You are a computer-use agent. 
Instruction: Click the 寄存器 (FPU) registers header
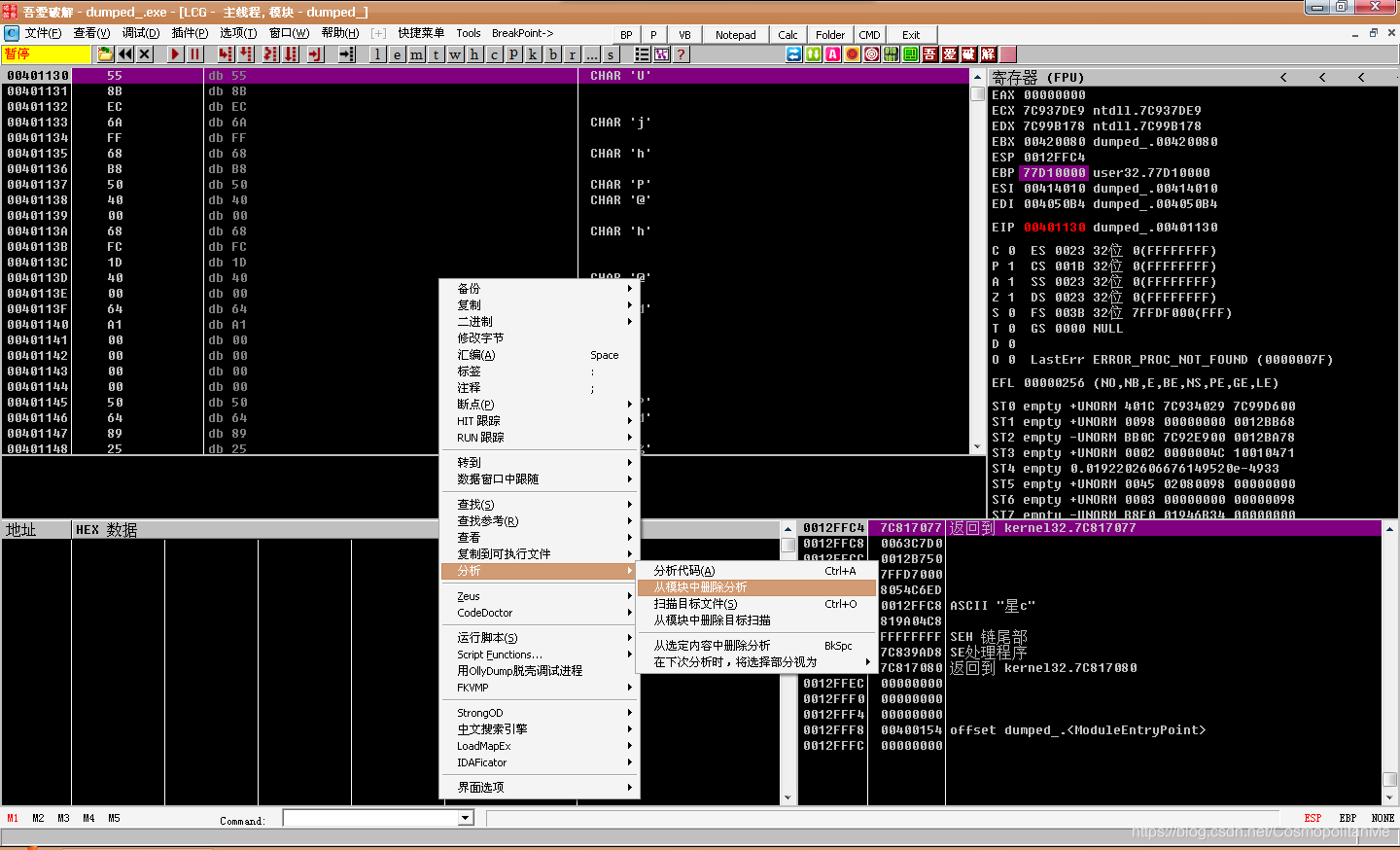pyautogui.click(x=1038, y=77)
